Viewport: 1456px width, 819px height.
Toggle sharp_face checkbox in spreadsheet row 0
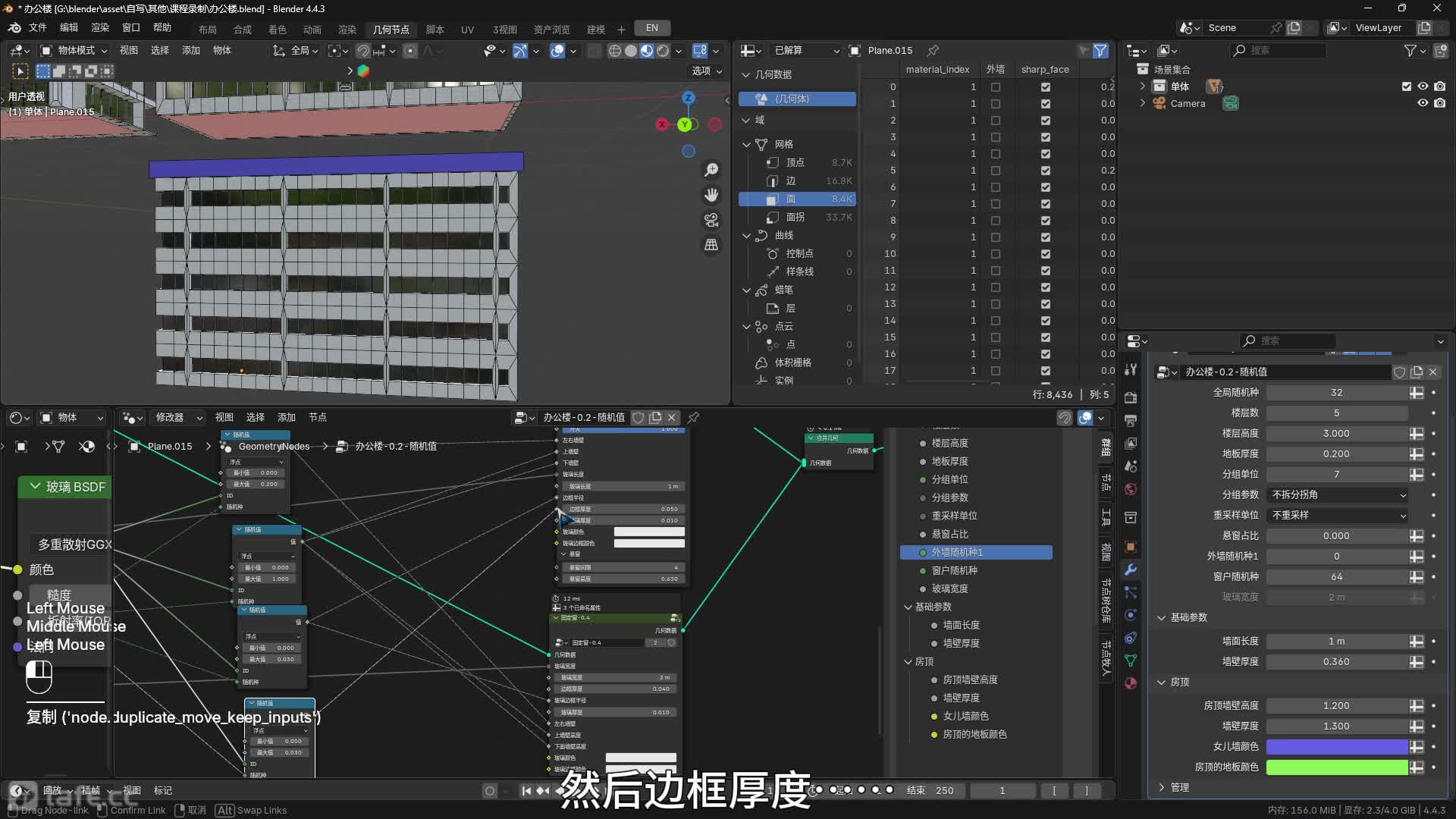pos(1046,87)
